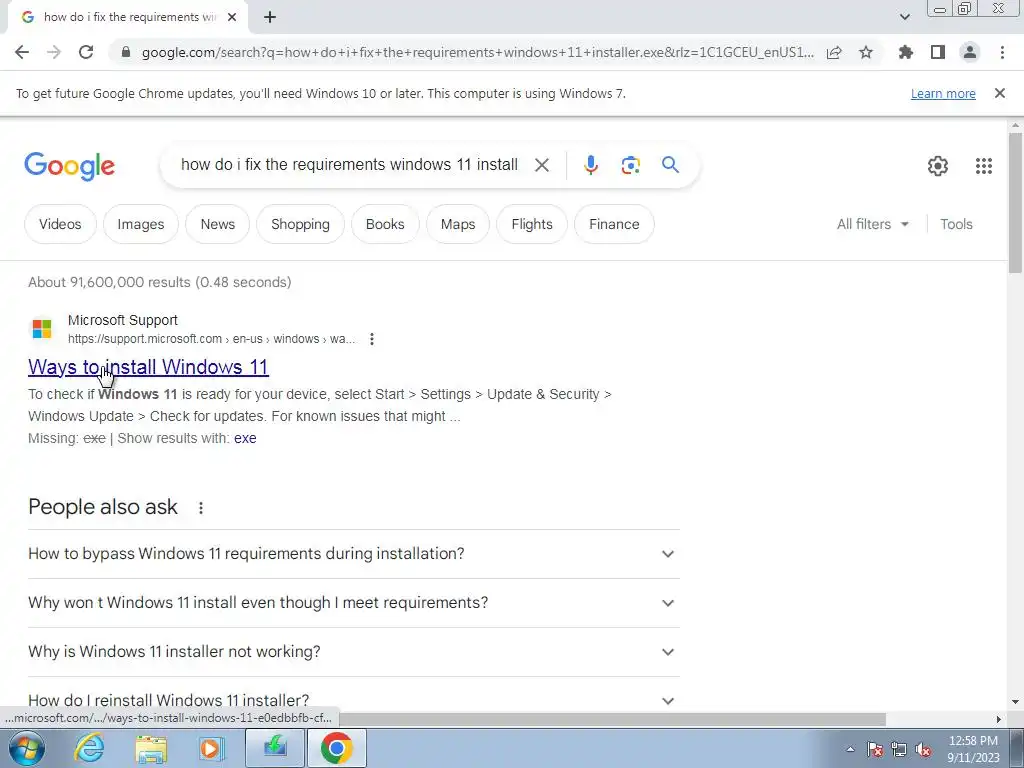This screenshot has width=1024, height=768.
Task: Open the Chrome profile avatar
Action: (970, 52)
